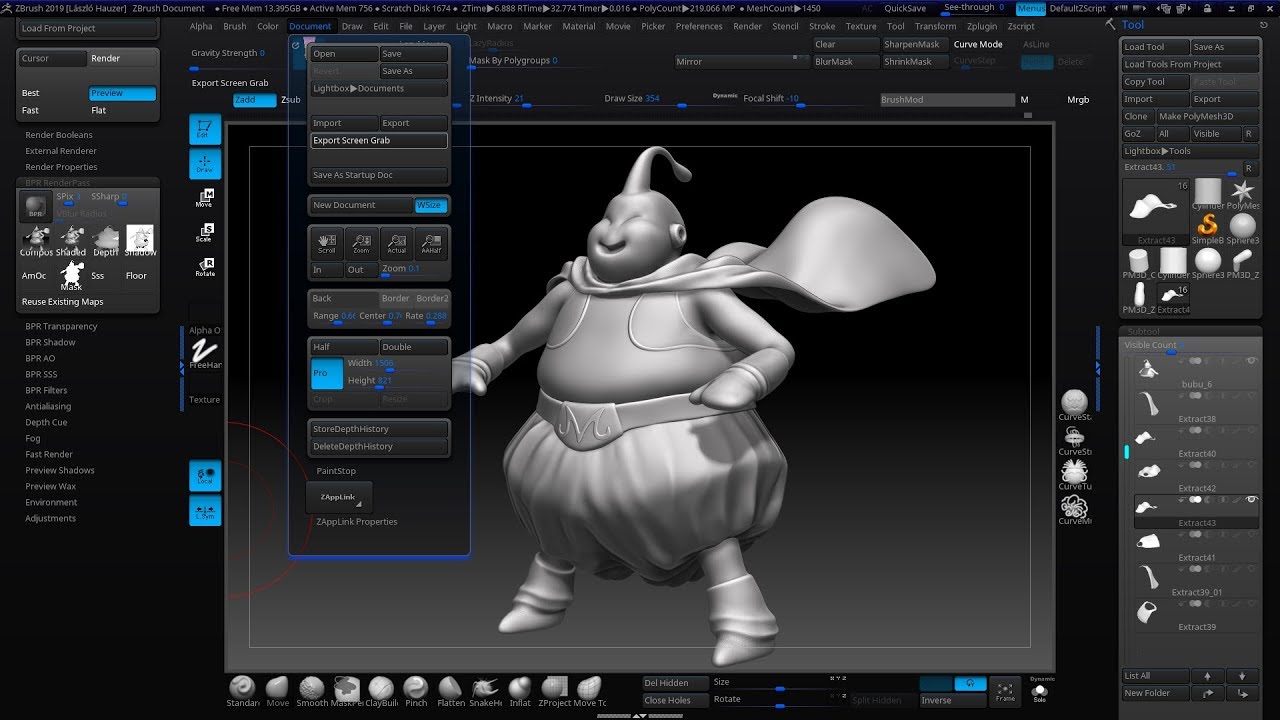Open the Preferences menu

(699, 27)
